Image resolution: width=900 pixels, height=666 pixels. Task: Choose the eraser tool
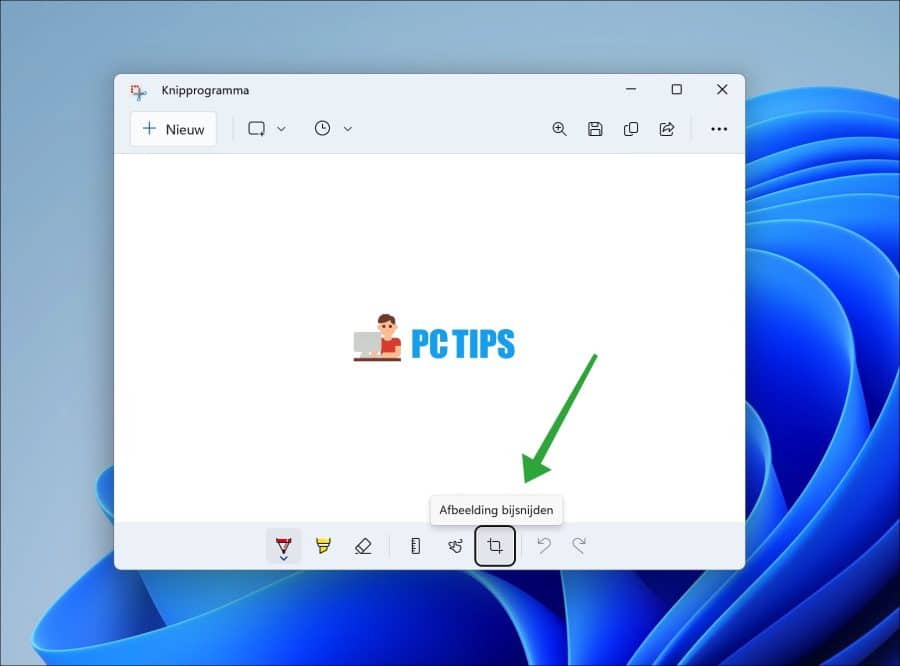(x=363, y=545)
